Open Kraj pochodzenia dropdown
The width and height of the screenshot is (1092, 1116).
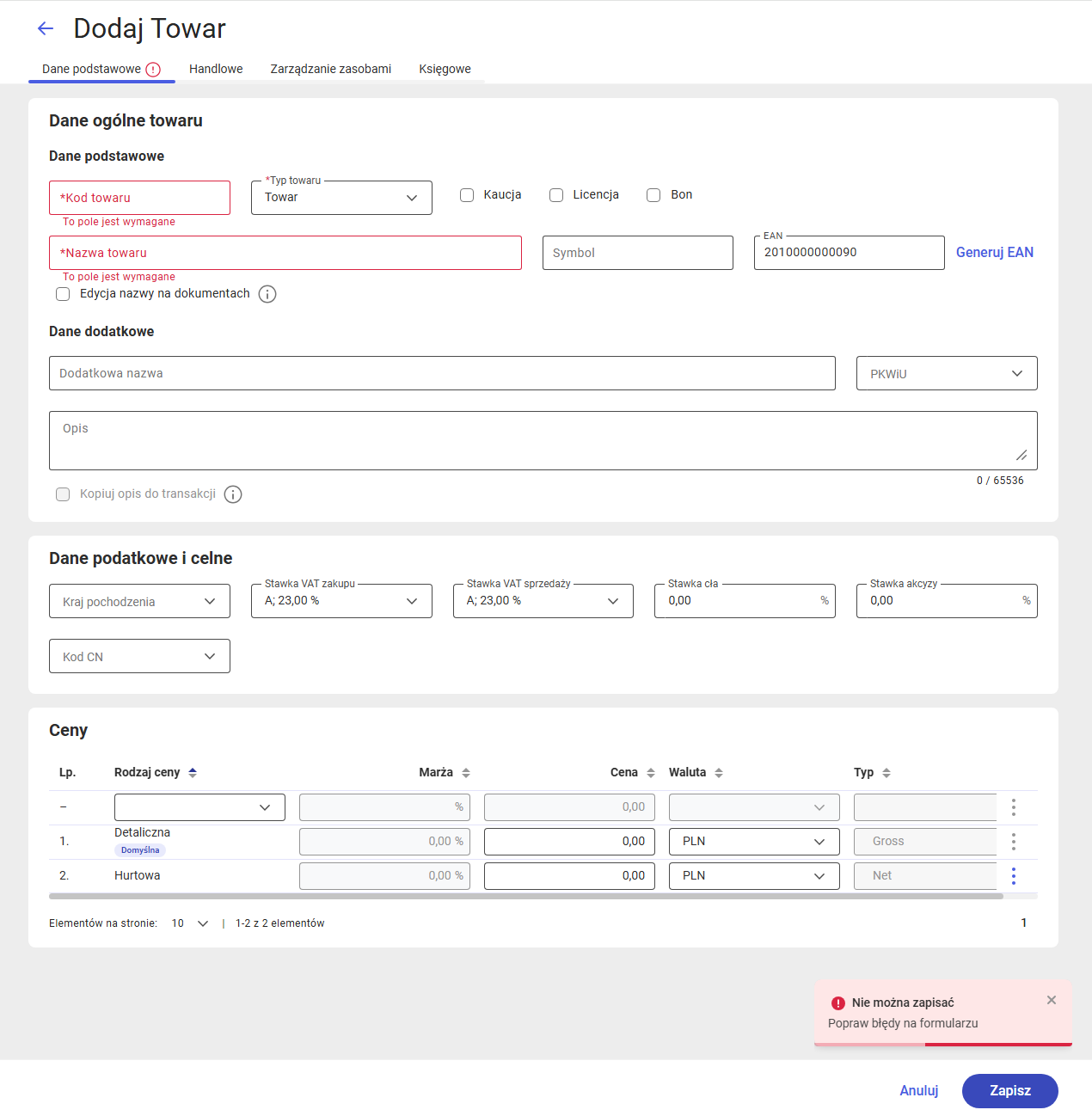tap(139, 601)
